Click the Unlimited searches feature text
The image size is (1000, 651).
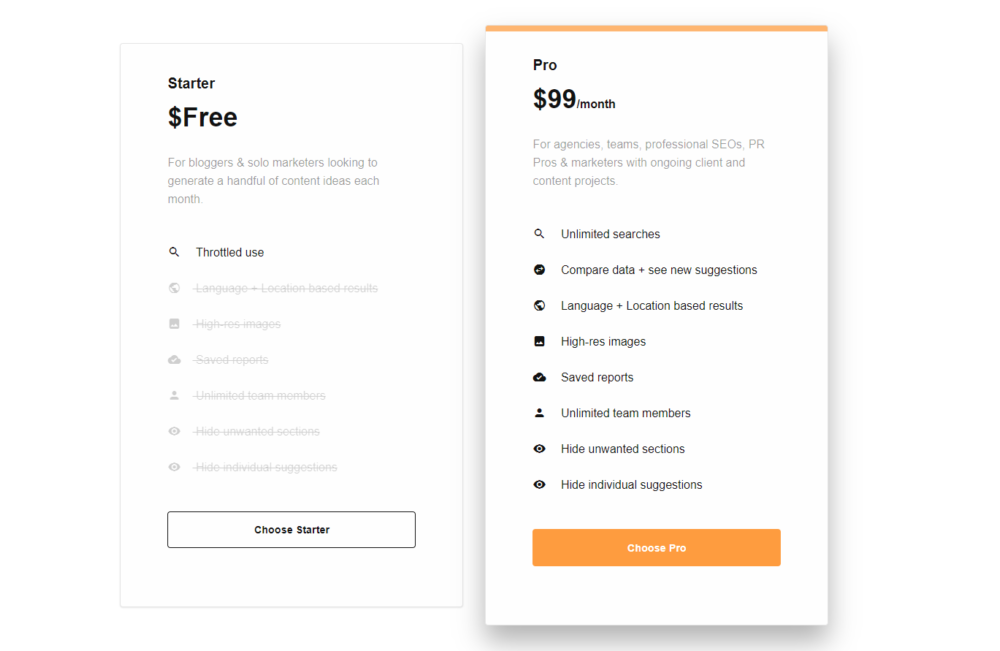(x=610, y=234)
